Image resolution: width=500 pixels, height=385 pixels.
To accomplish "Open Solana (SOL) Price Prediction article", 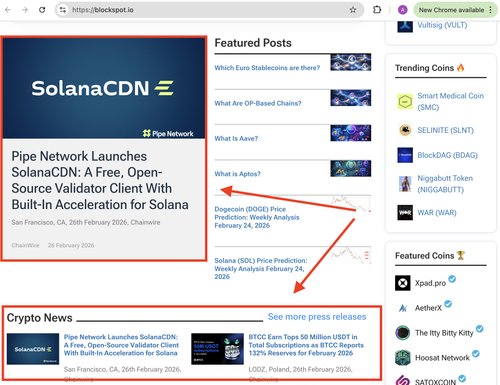I will [x=261, y=269].
